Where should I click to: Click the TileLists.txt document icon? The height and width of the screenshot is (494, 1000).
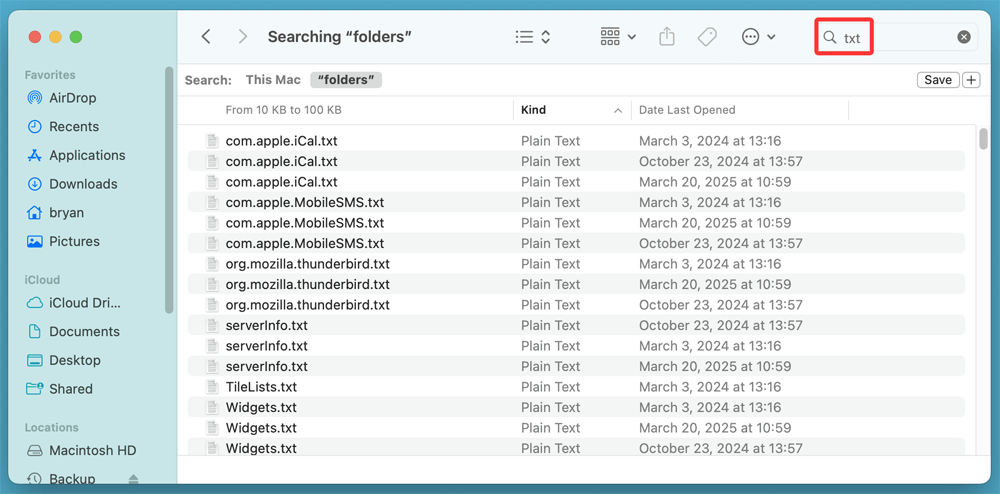tap(212, 386)
